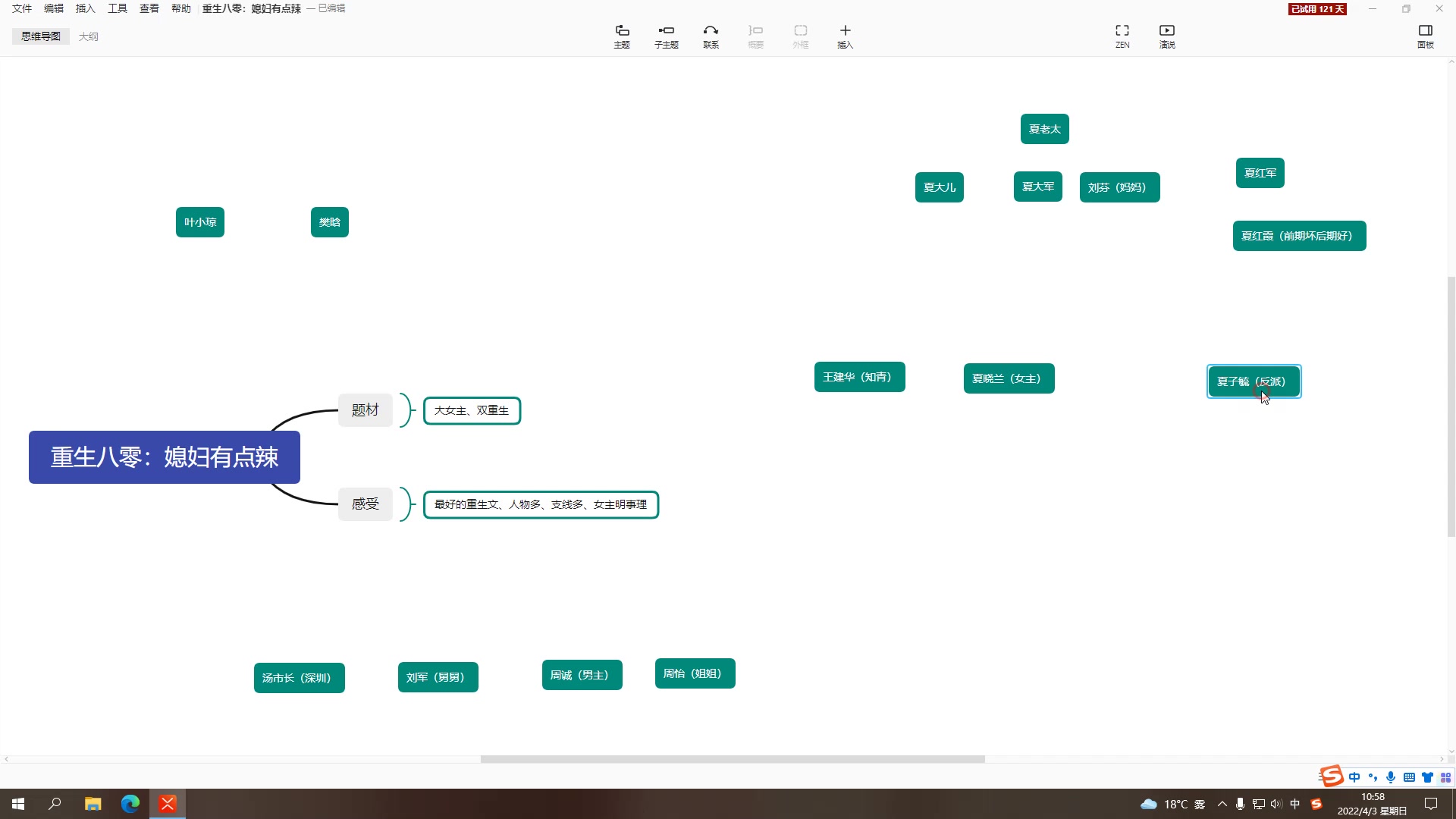This screenshot has width=1456, height=819.
Task: Select the 夏大儿 floating topic
Action: [940, 187]
